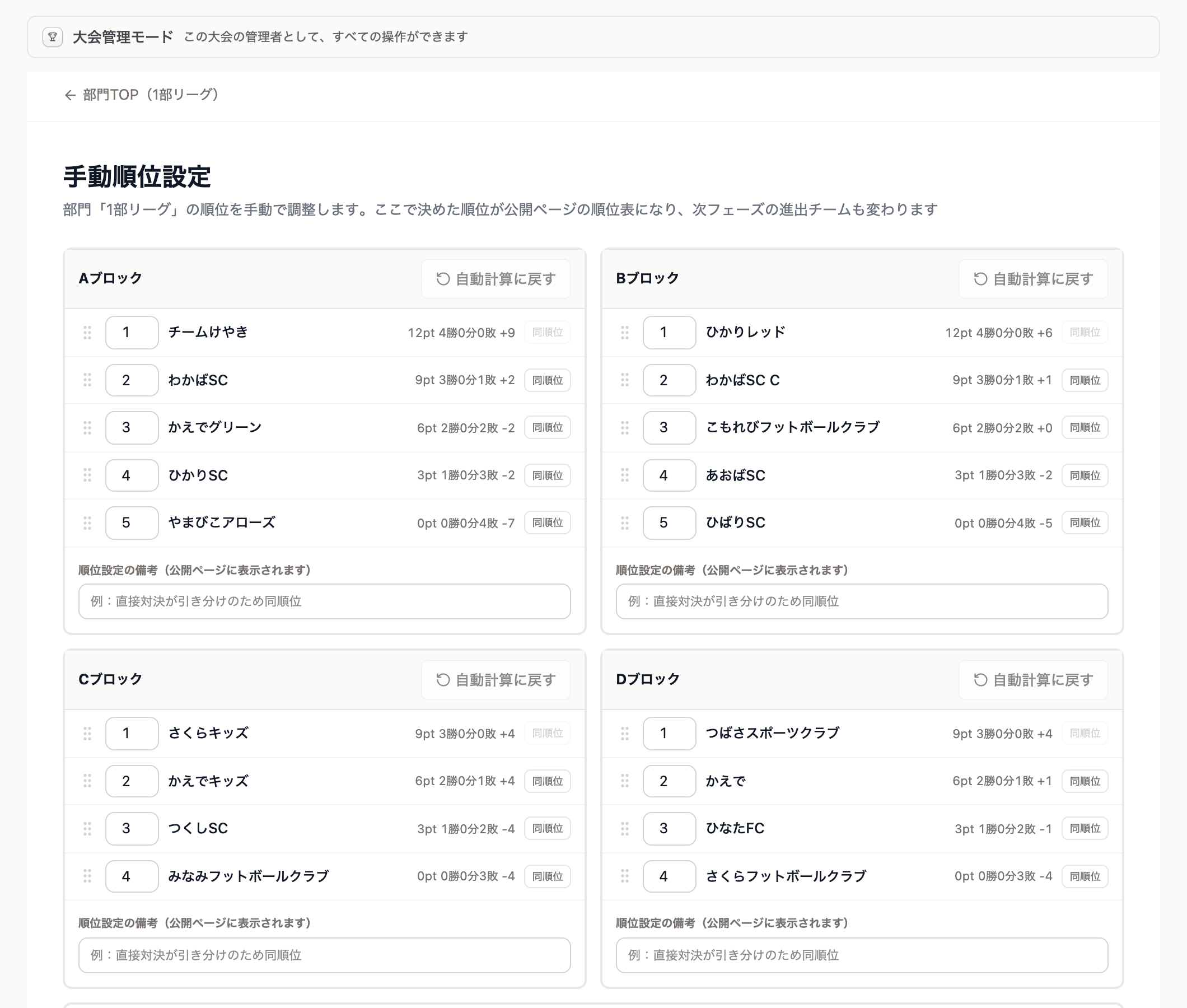1187x1008 pixels.
Task: Click the ひかりSC team name
Action: point(198,475)
